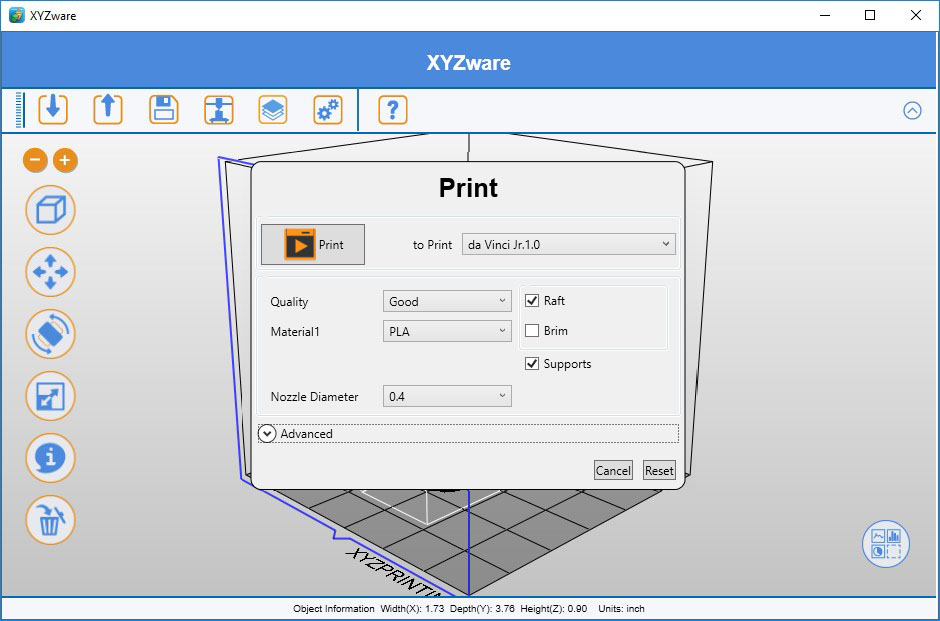
Task: Click the Object Information status text
Action: coord(334,608)
